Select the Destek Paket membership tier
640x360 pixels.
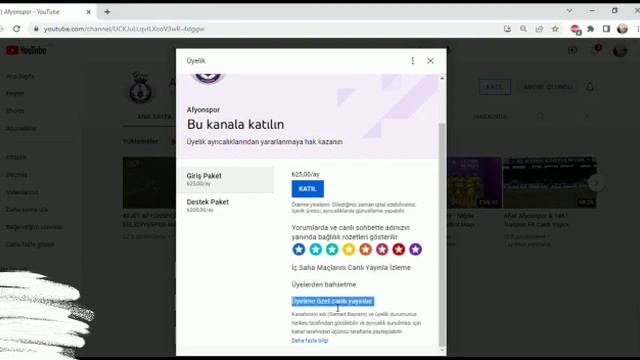click(x=226, y=205)
